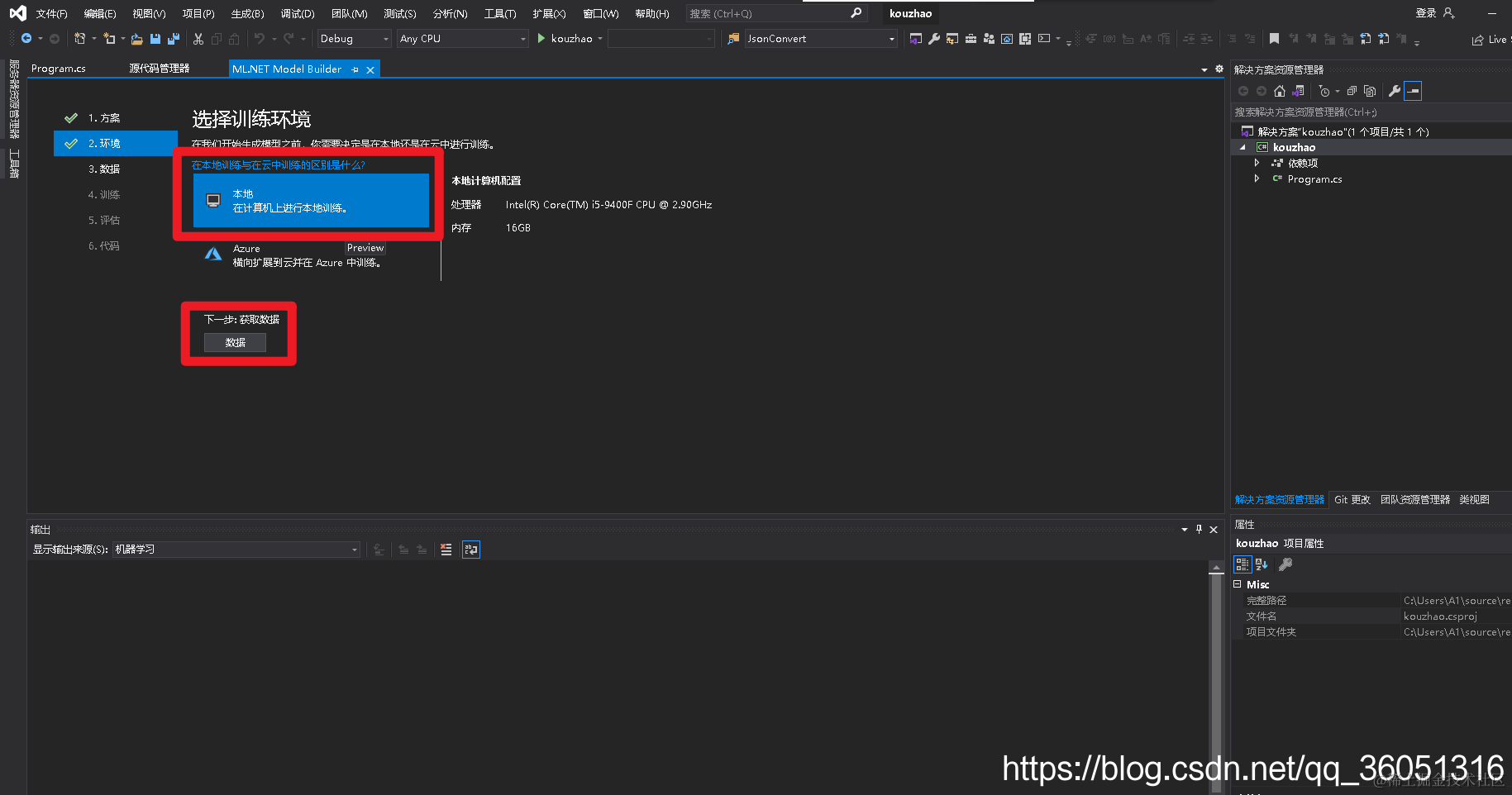Viewport: 1512px width, 795px height.
Task: Switch to the 源代码管理器 tab
Action: pyautogui.click(x=159, y=69)
